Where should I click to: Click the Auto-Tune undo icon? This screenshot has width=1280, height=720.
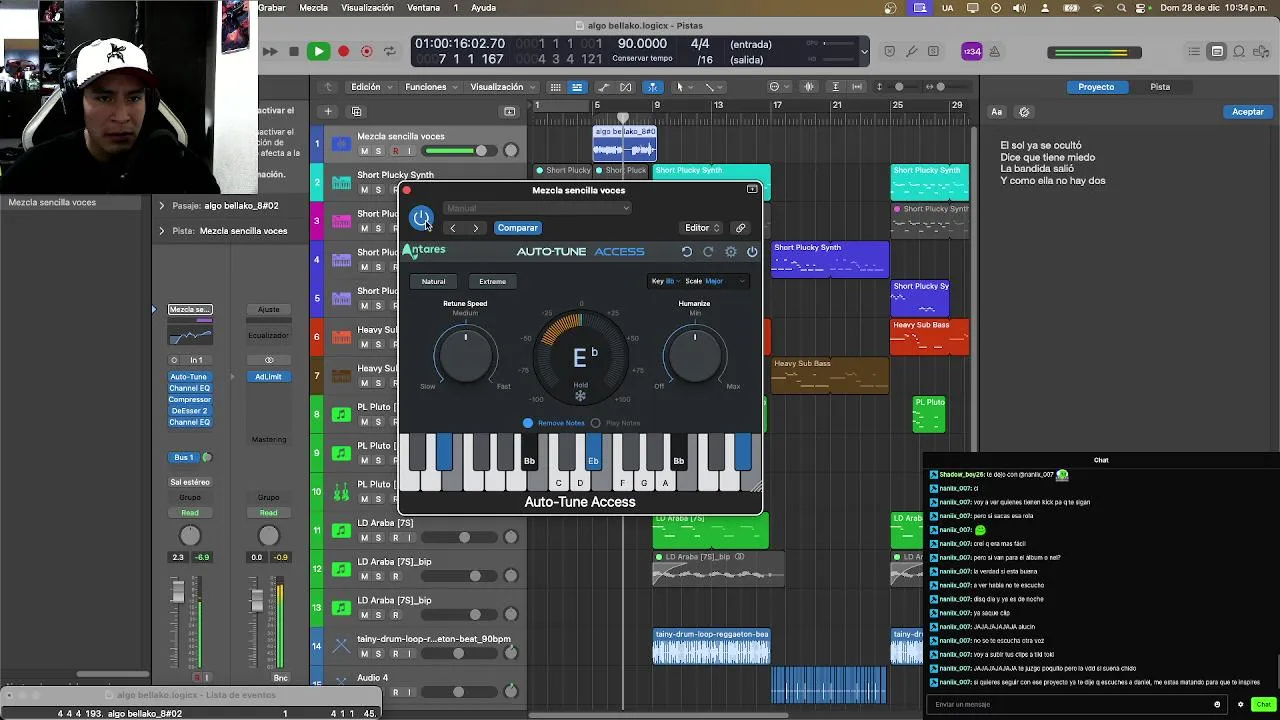click(687, 252)
